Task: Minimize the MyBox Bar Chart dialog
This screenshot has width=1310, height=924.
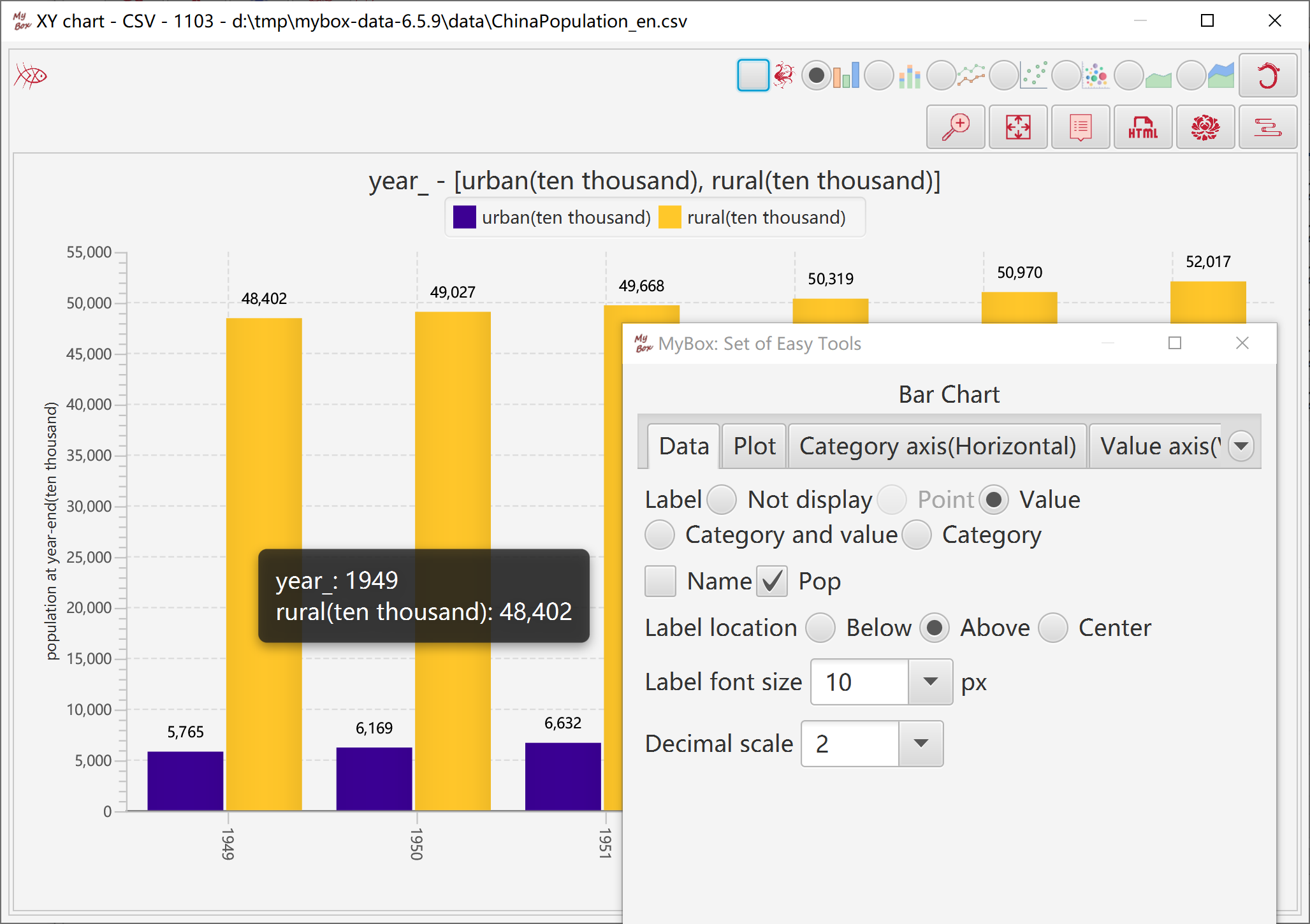Action: [x=1108, y=343]
